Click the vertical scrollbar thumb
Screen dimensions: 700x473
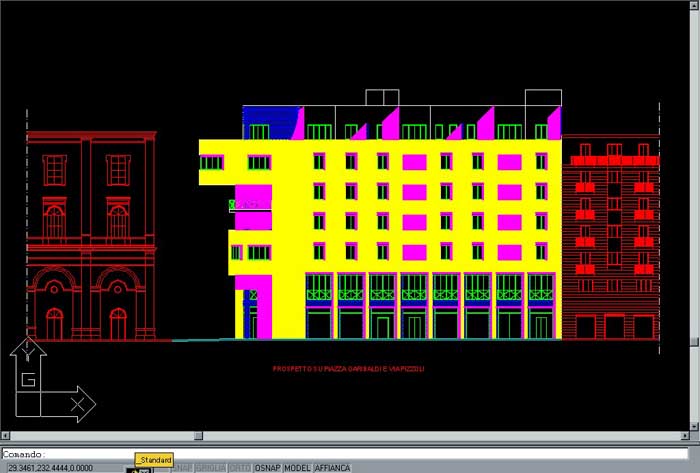pyautogui.click(x=693, y=340)
